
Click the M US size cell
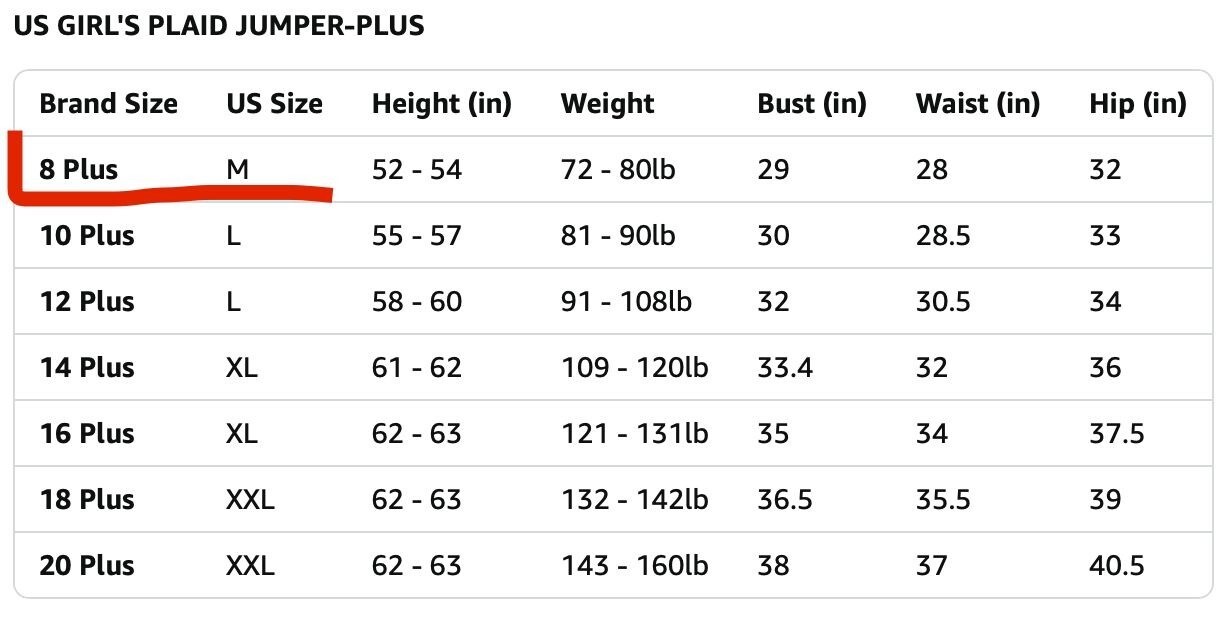237,170
